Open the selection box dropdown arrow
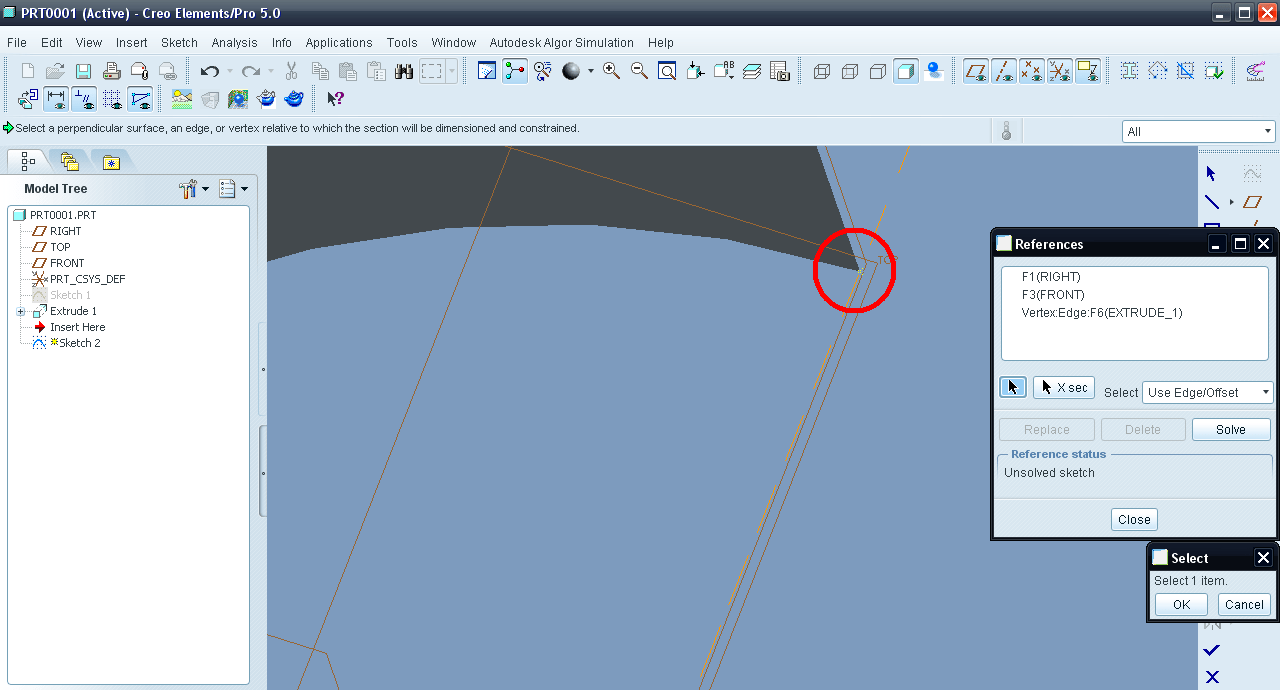Screen dimensions: 1280x690 452,71
